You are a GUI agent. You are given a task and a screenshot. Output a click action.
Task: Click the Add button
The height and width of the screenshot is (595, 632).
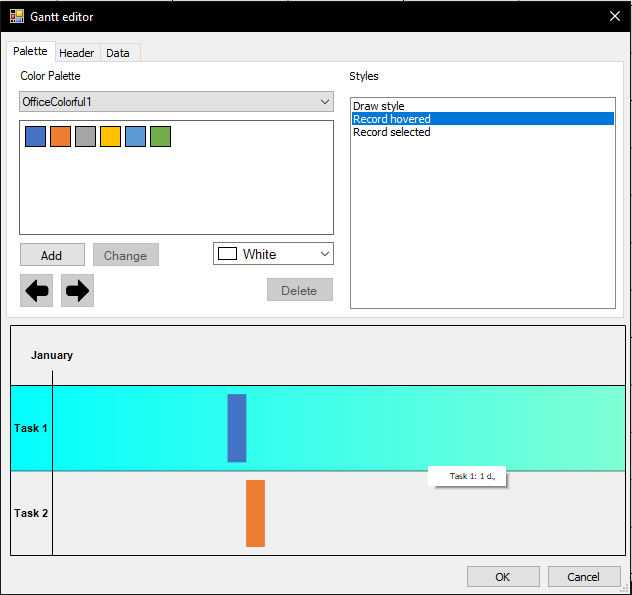[52, 255]
